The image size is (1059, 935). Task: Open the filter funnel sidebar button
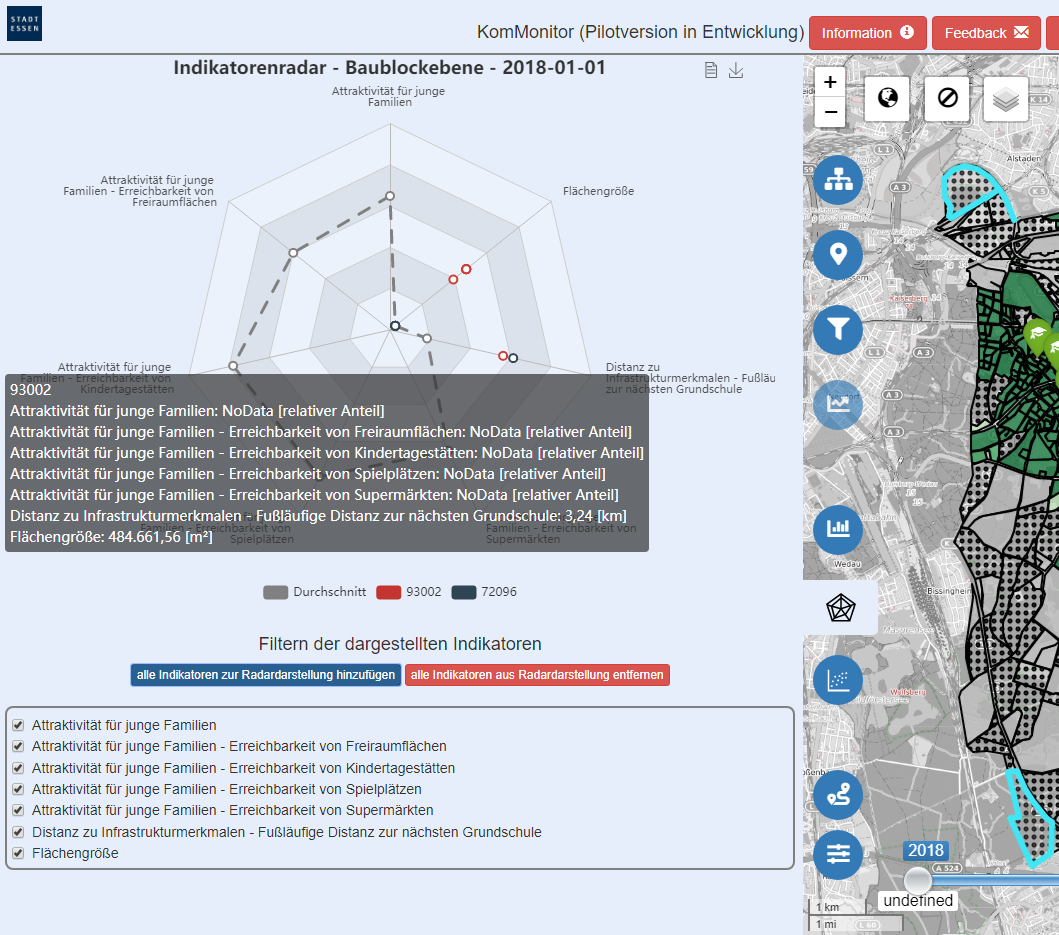click(837, 330)
